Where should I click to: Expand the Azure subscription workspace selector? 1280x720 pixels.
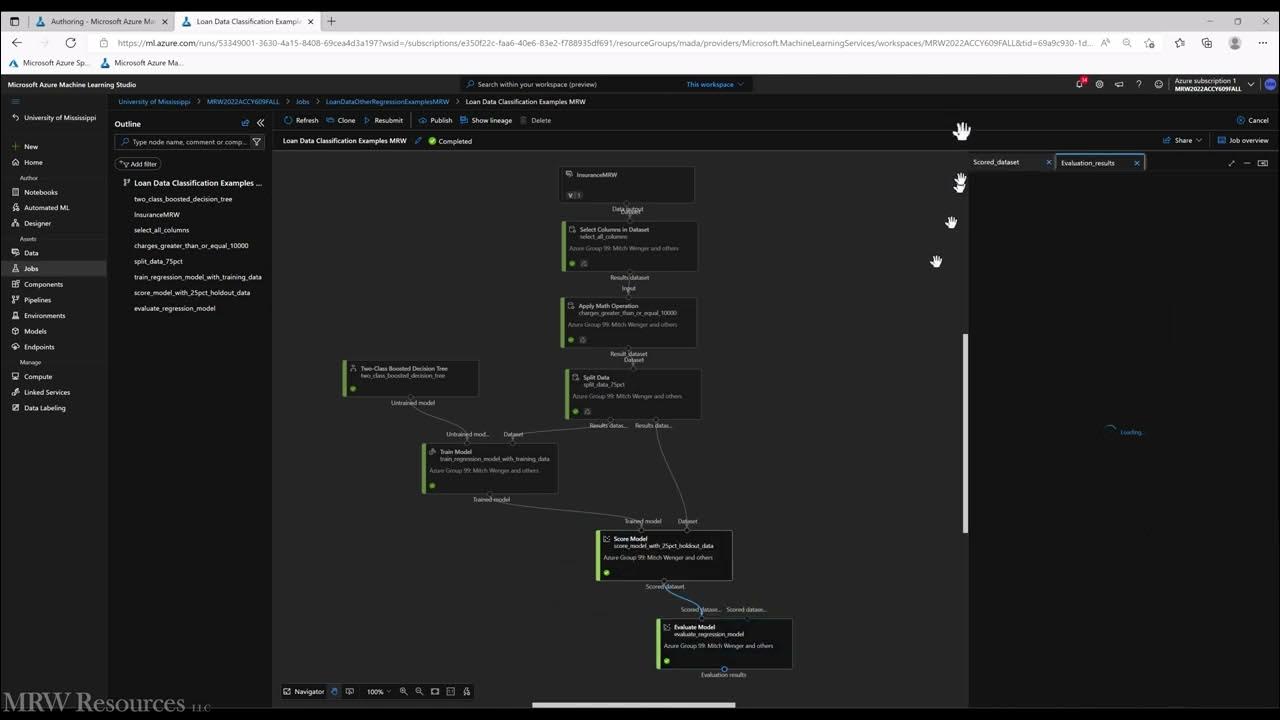tap(1214, 84)
